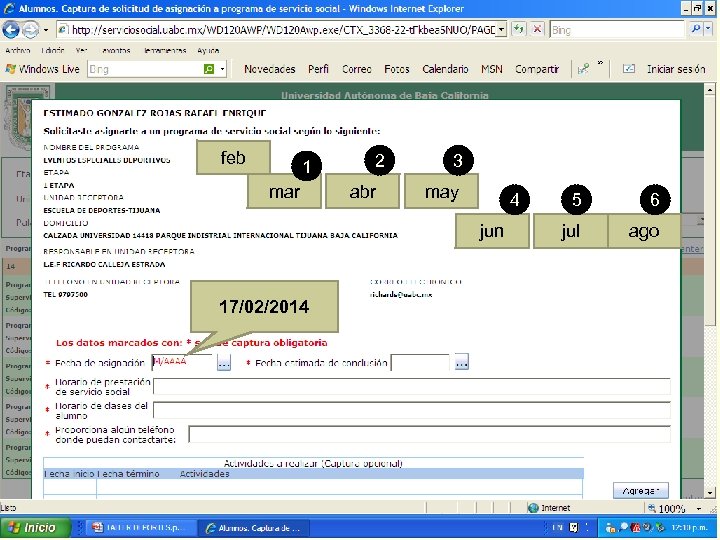The width and height of the screenshot is (720, 540).
Task: Click the sign-in icon before Iniciar sesión
Action: (629, 69)
